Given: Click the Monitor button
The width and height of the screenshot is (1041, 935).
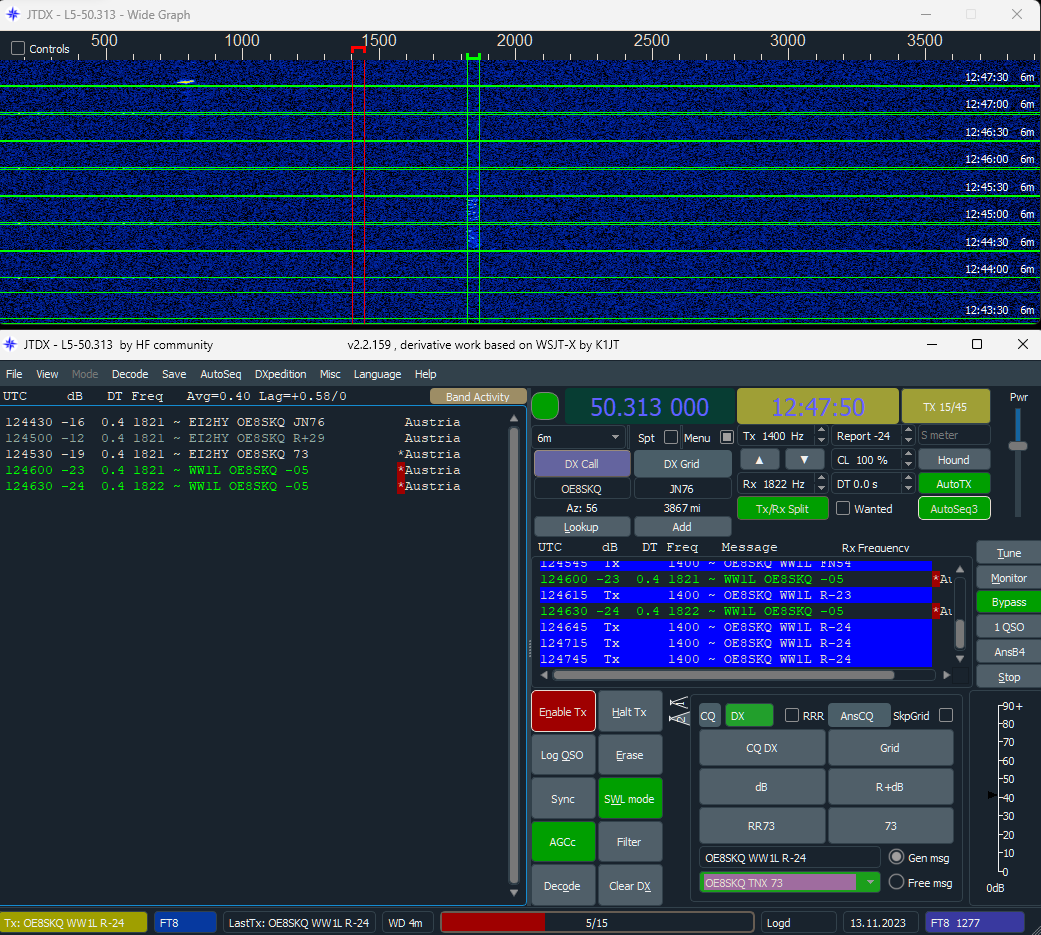Looking at the screenshot, I should [1008, 578].
